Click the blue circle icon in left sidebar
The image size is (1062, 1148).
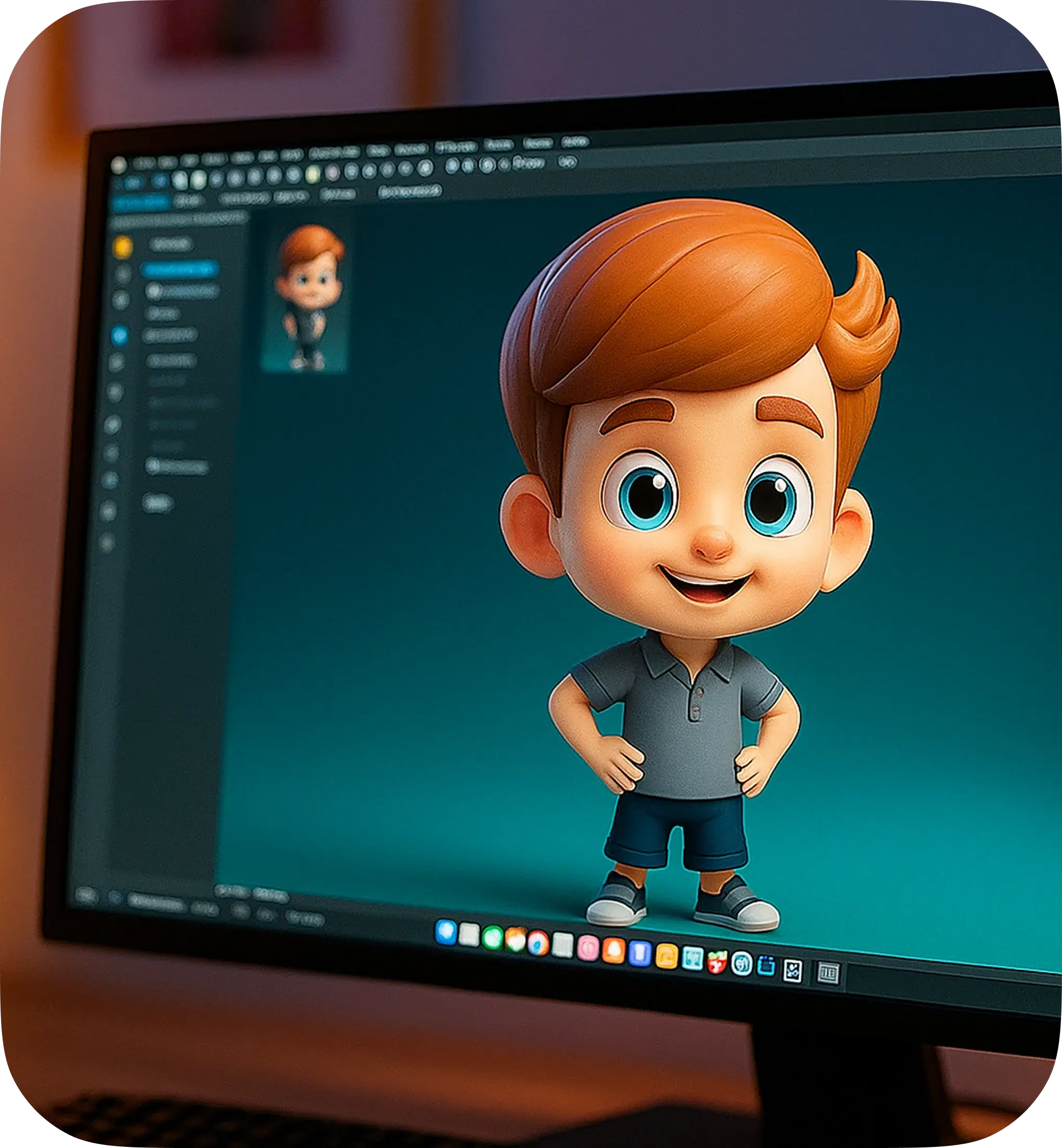click(x=119, y=335)
